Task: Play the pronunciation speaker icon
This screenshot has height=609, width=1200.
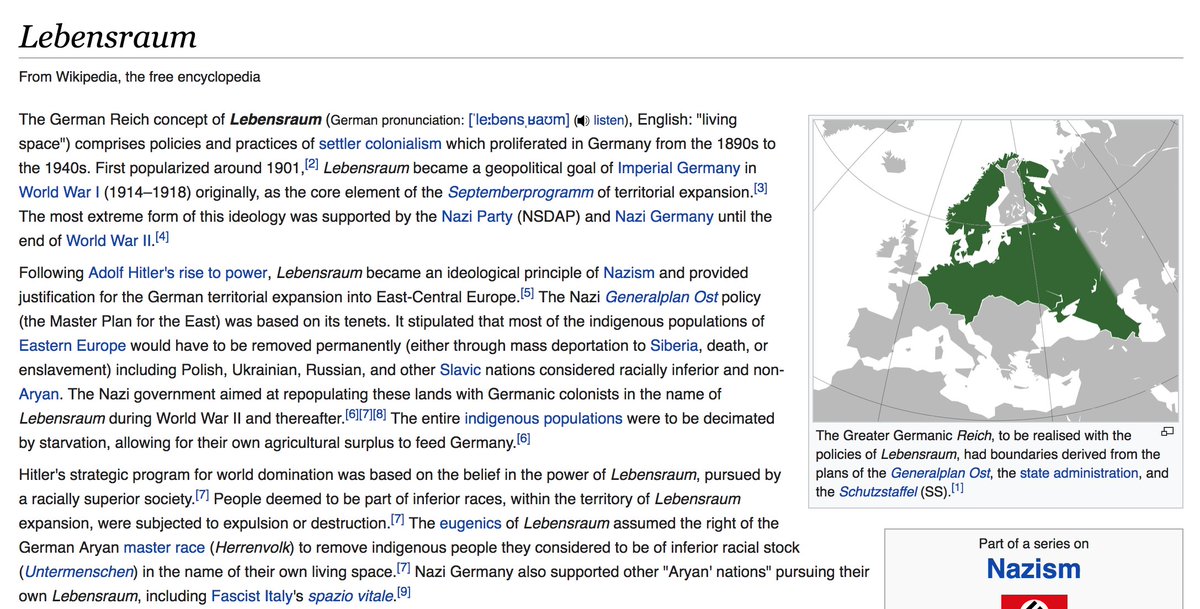Action: click(x=581, y=120)
